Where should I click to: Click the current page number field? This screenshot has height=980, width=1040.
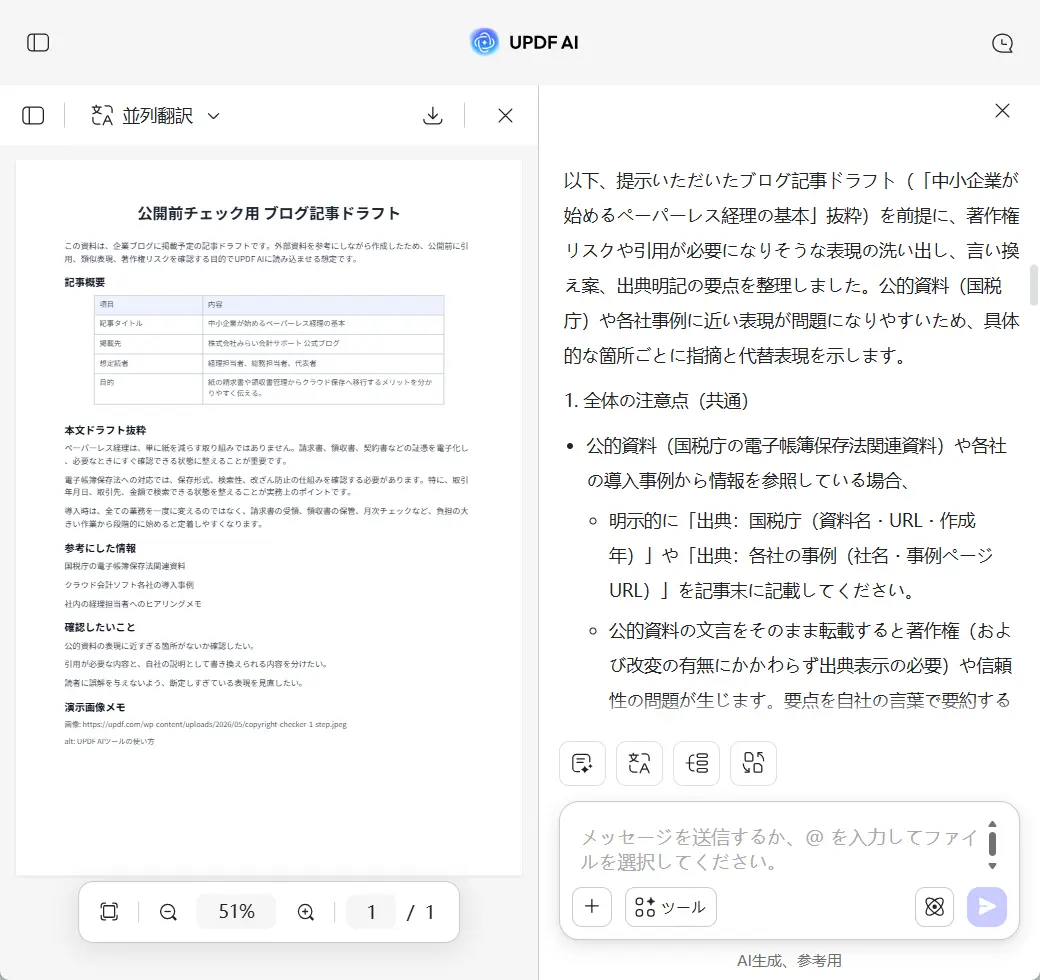point(371,912)
